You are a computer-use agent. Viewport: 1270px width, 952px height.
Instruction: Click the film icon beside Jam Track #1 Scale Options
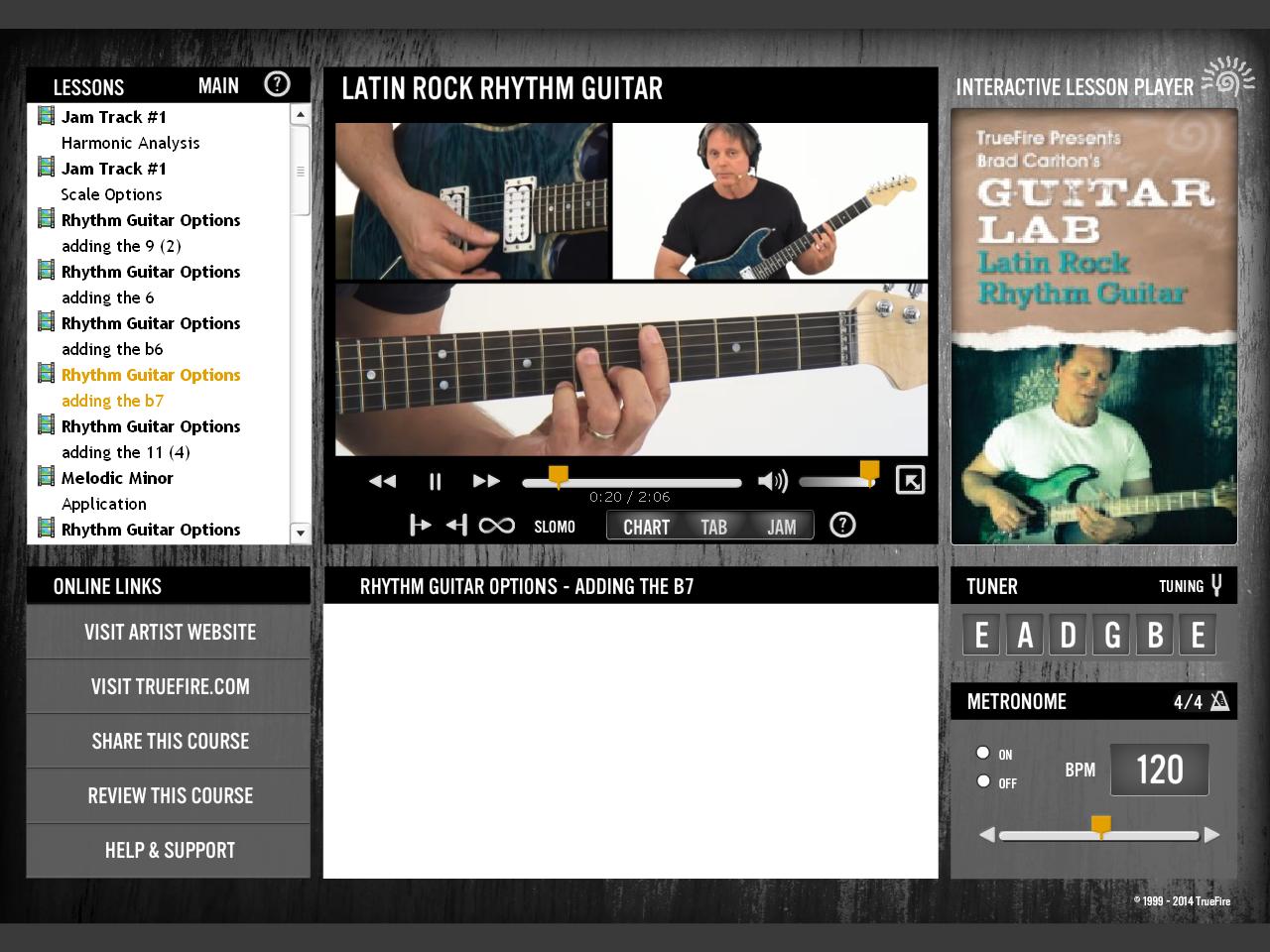click(46, 168)
